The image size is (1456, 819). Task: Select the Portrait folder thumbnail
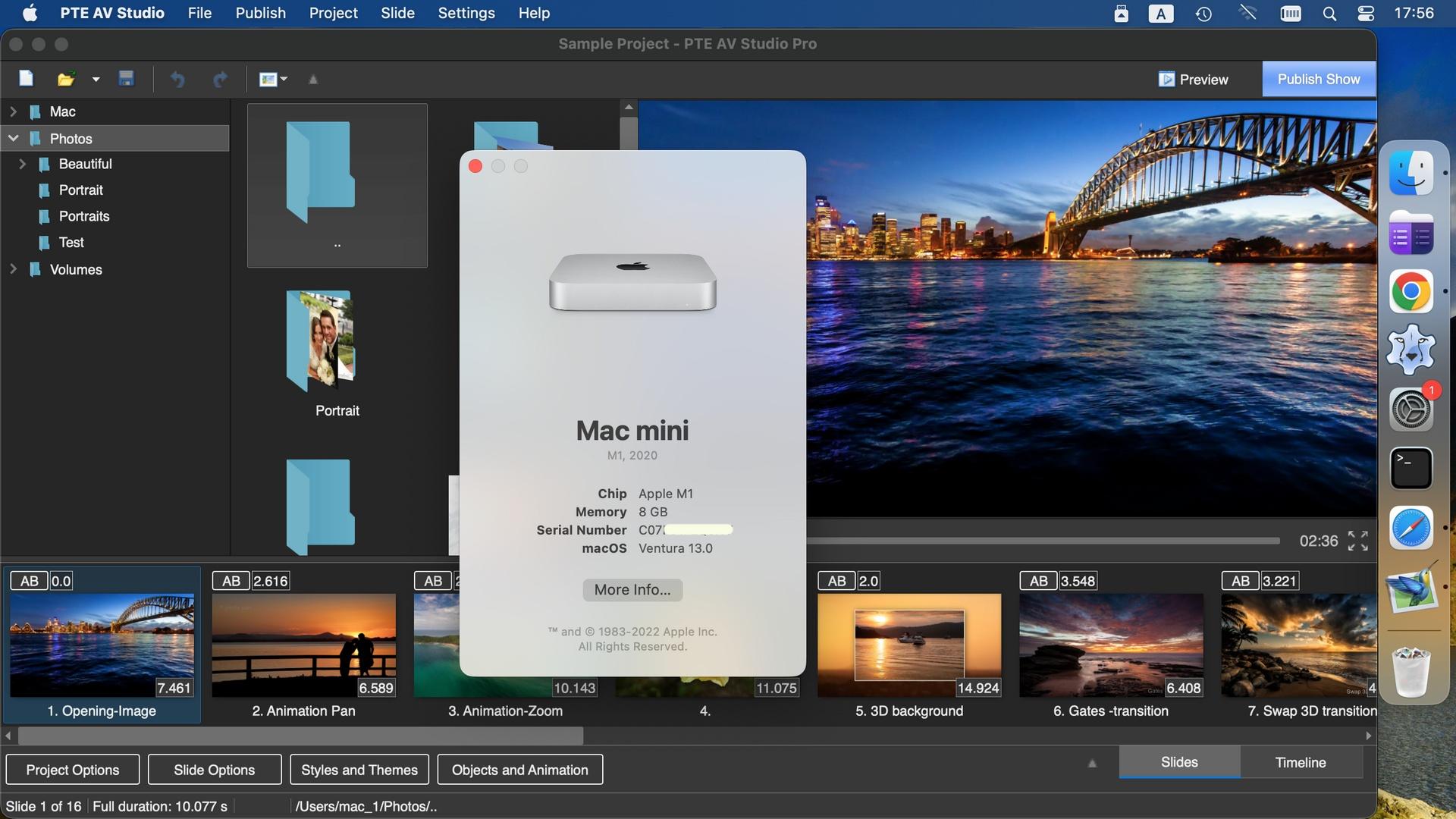337,354
